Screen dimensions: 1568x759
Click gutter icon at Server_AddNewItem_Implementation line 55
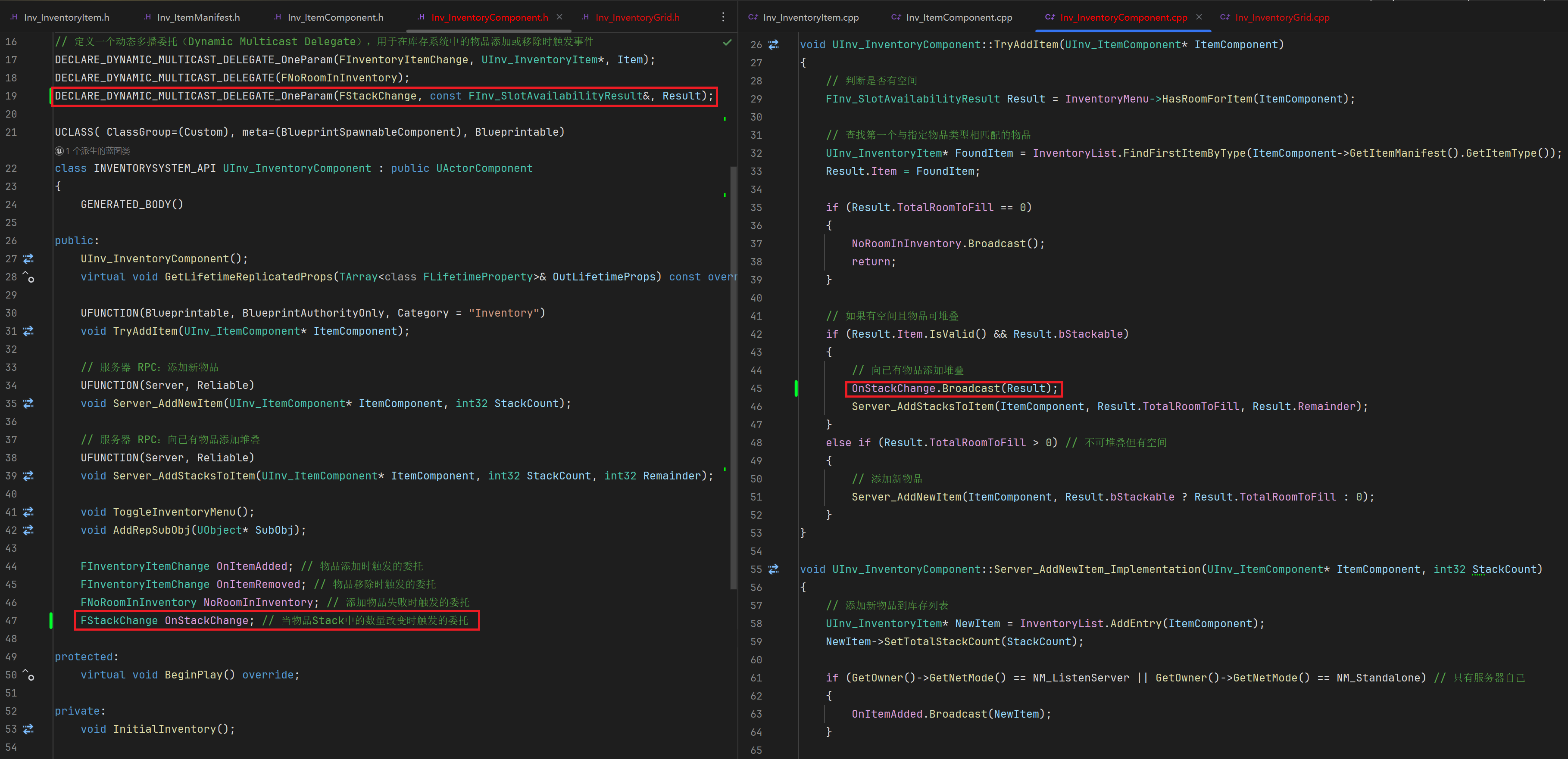pos(774,569)
